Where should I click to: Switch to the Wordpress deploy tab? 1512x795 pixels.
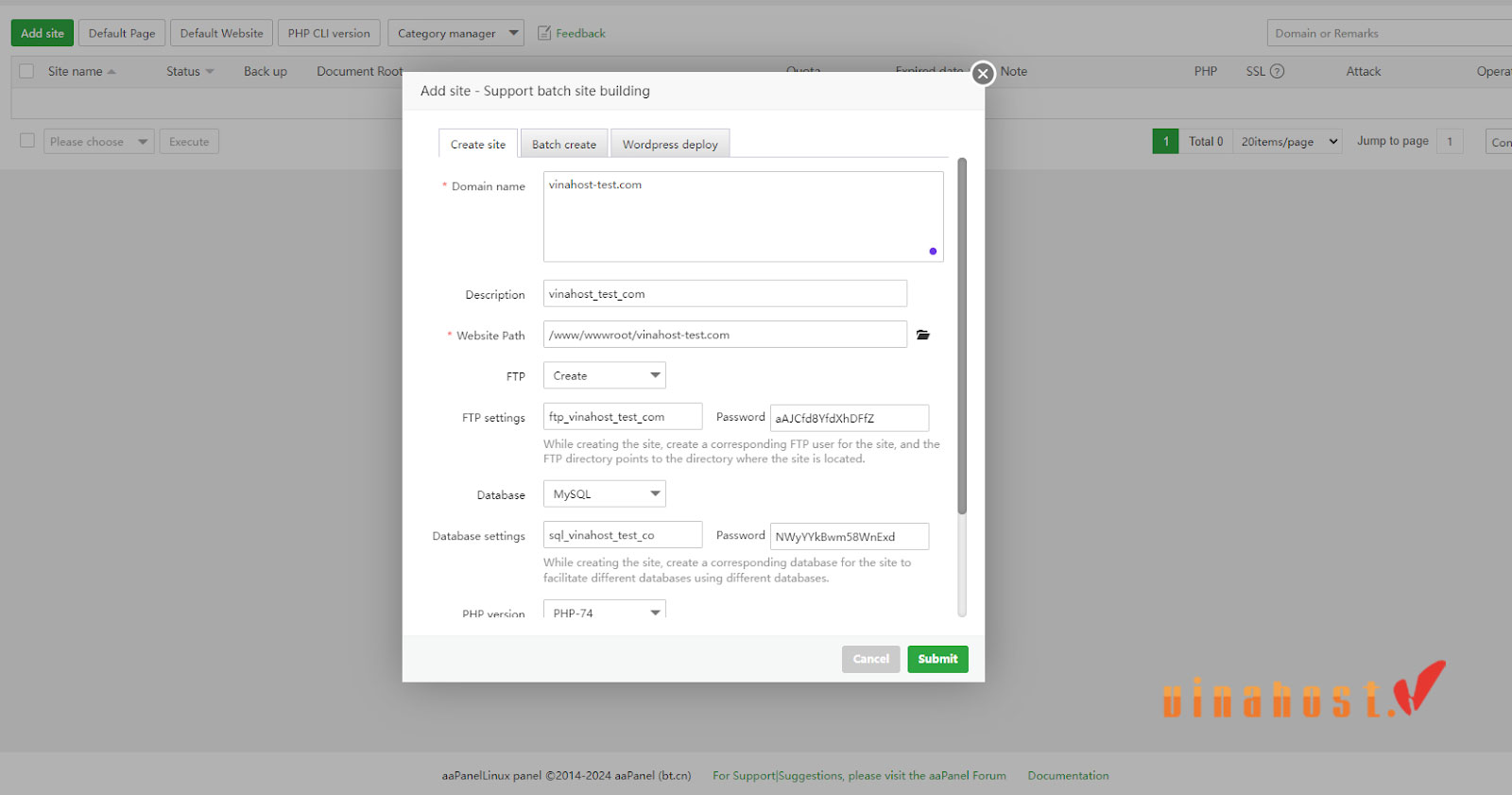pos(670,144)
